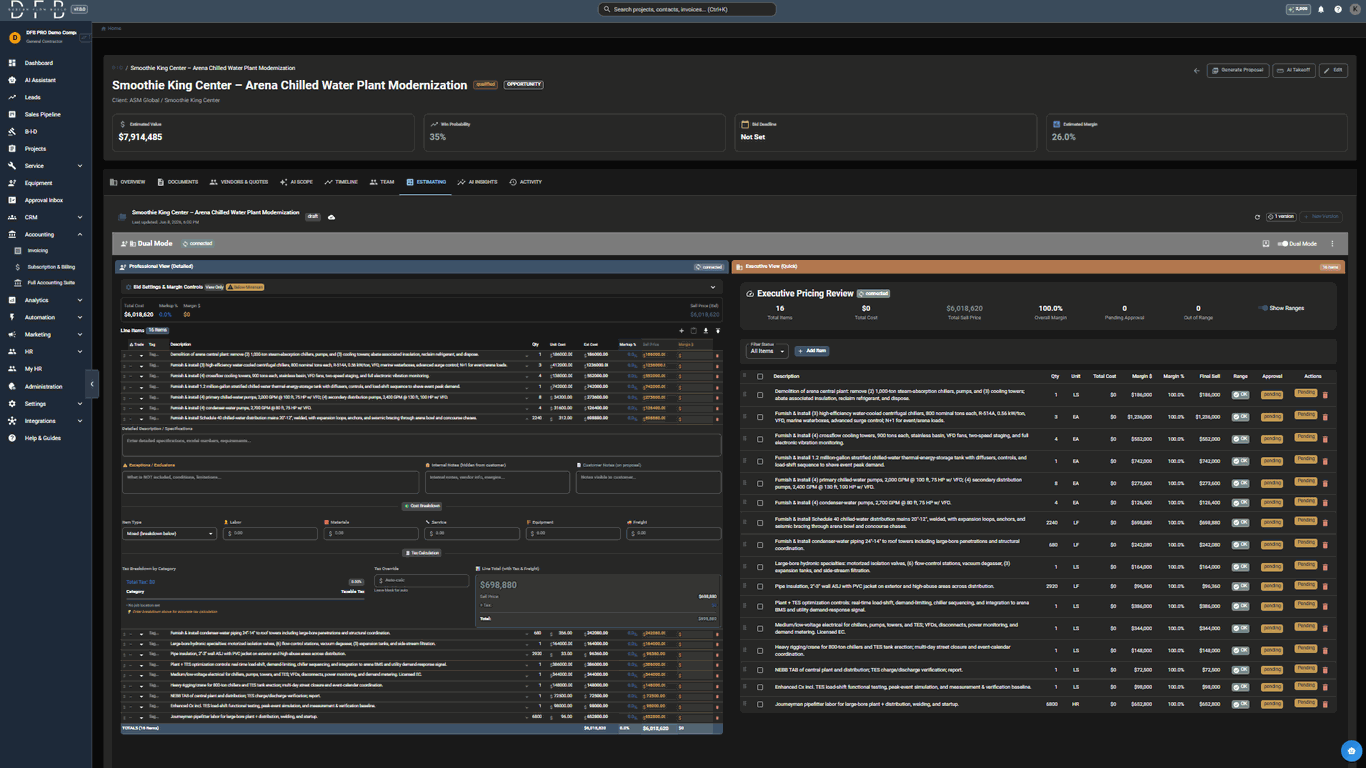
Task: Go back using the arrow beside Generate Proposal
Action: pos(1197,70)
